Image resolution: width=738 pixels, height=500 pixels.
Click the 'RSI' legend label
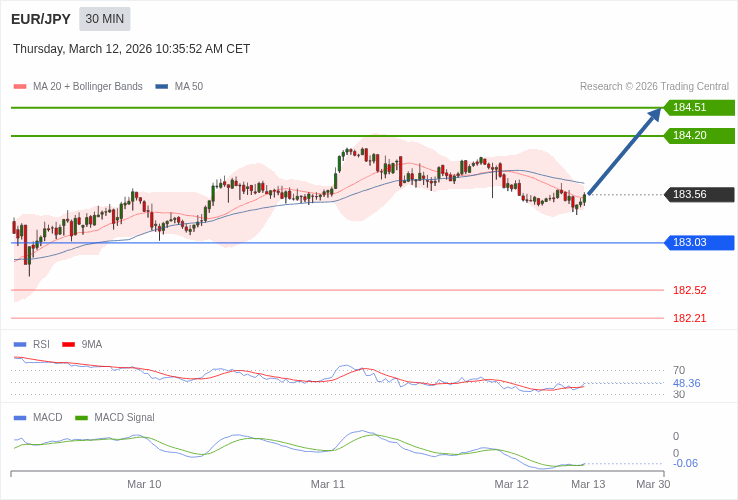pos(41,345)
